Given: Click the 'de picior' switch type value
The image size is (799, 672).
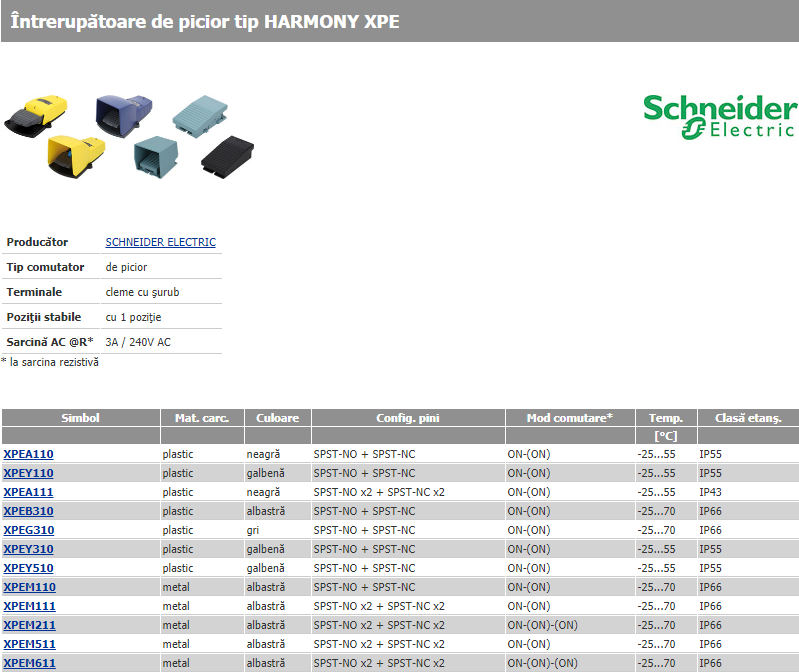Looking at the screenshot, I should [x=126, y=267].
